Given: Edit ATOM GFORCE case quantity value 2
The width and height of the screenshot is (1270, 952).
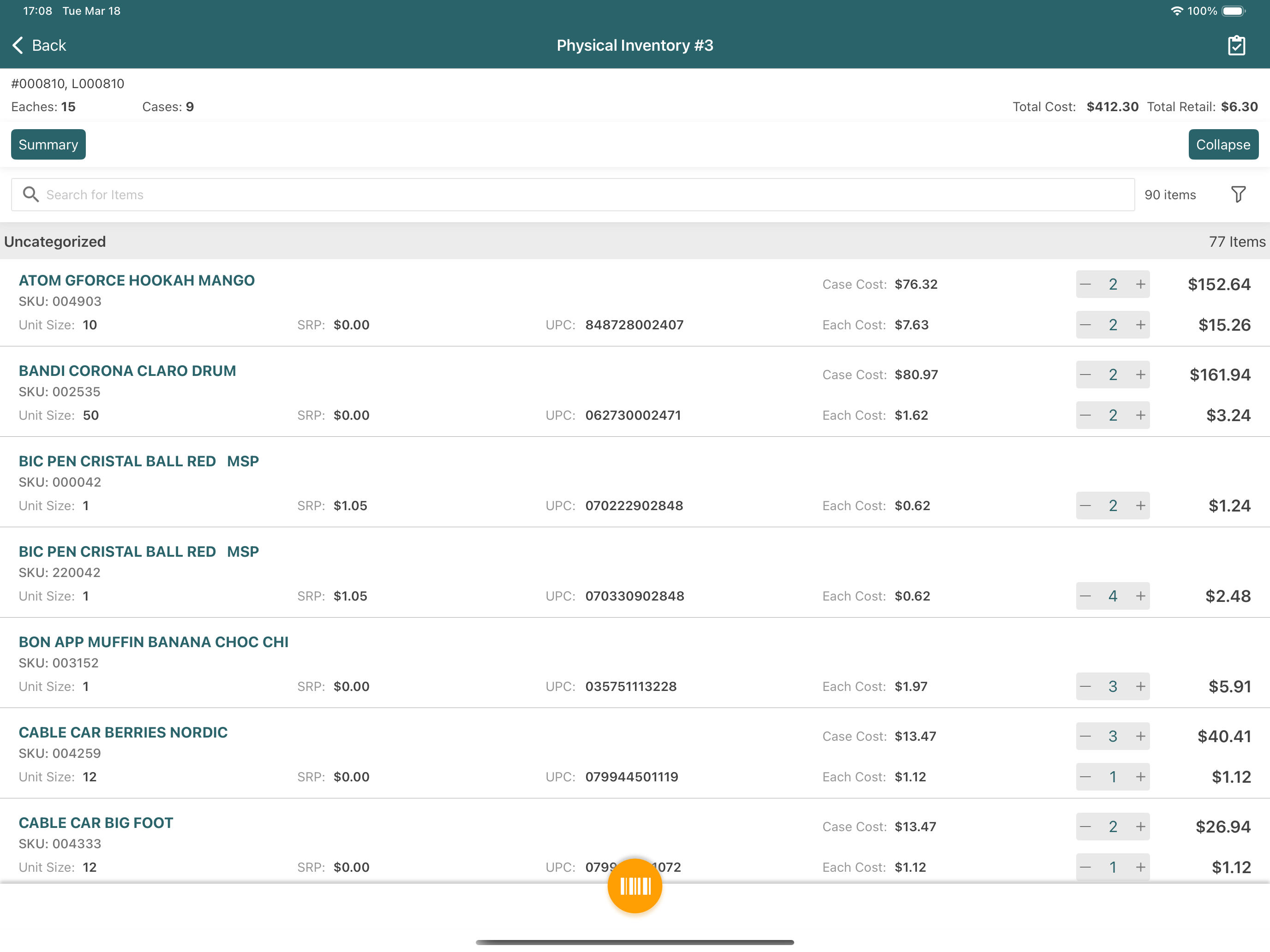Looking at the screenshot, I should point(1113,284).
